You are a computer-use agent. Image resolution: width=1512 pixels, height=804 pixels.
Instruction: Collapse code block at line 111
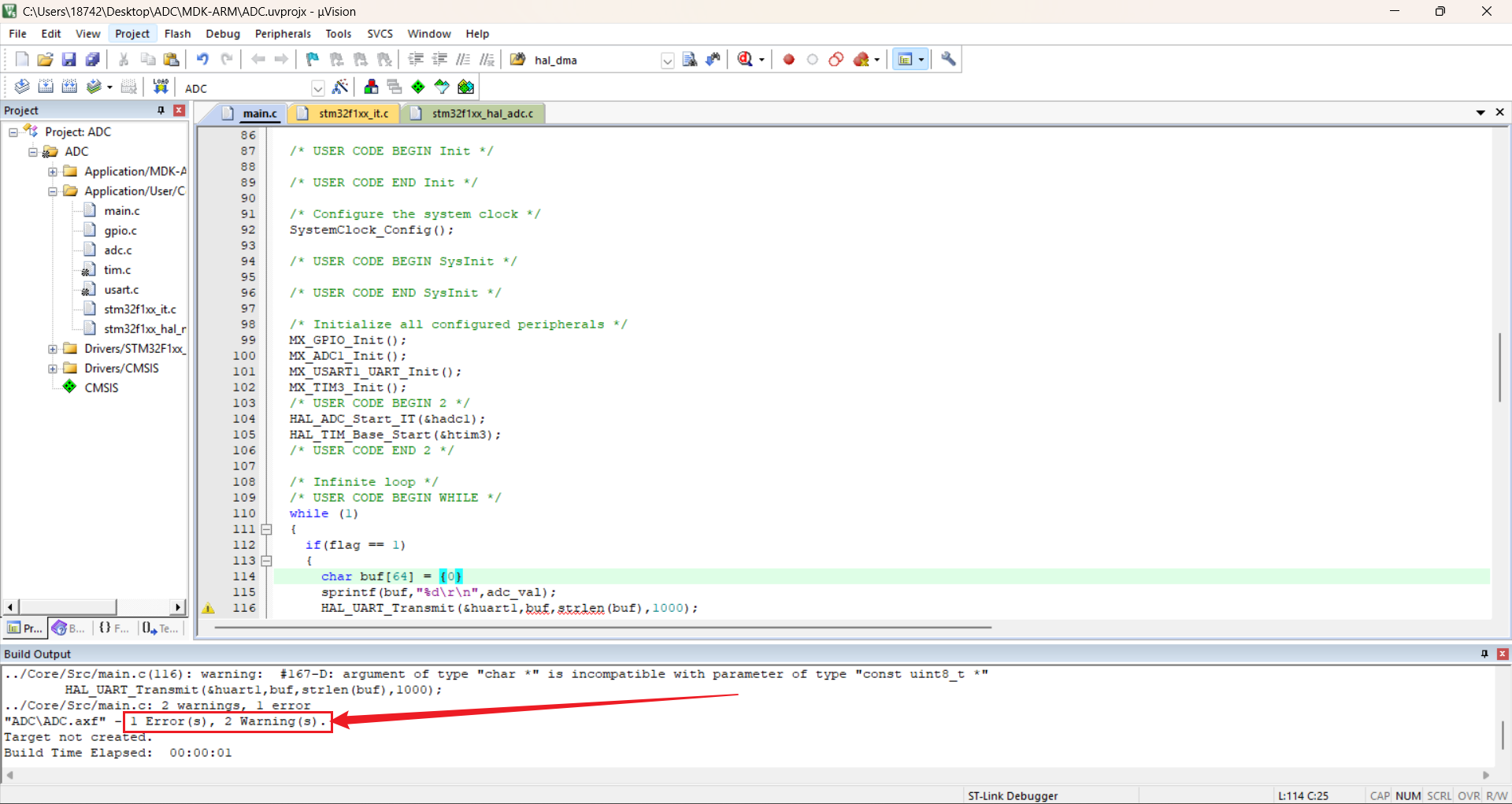(x=267, y=529)
